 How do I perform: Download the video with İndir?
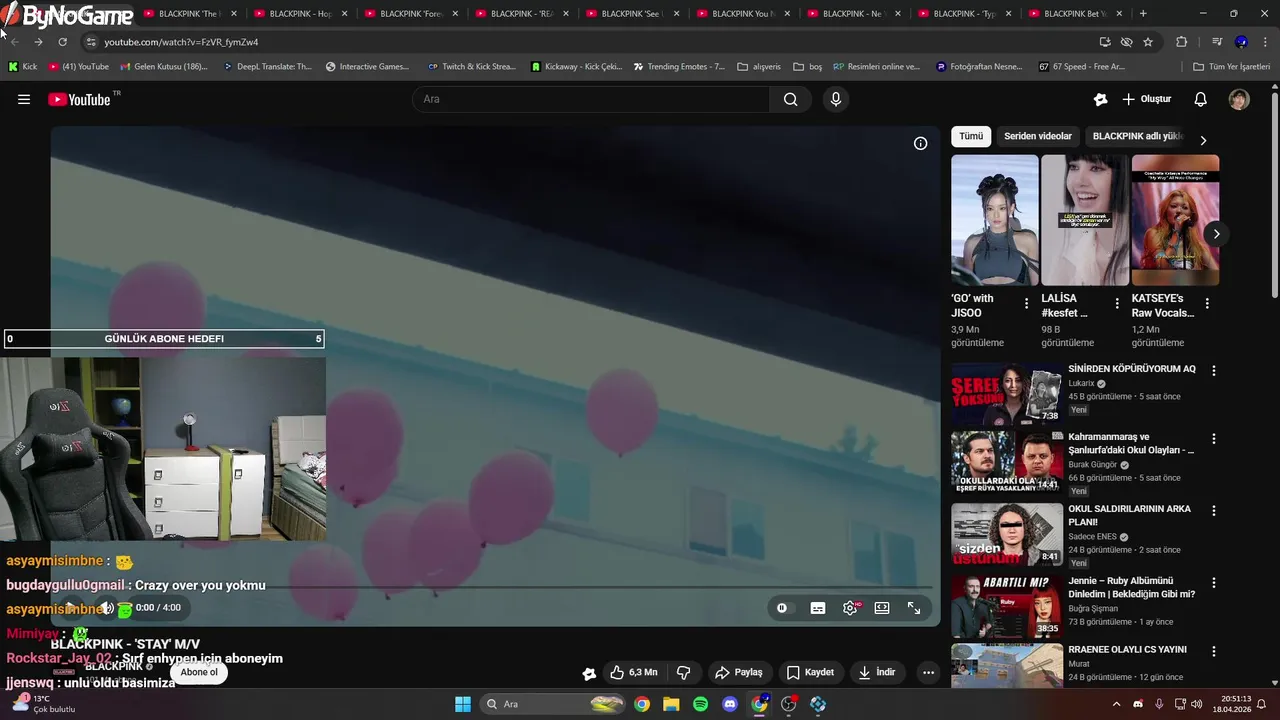pos(877,672)
